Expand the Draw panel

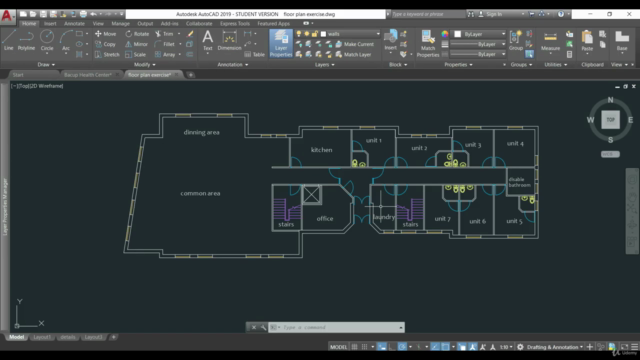click(46, 64)
